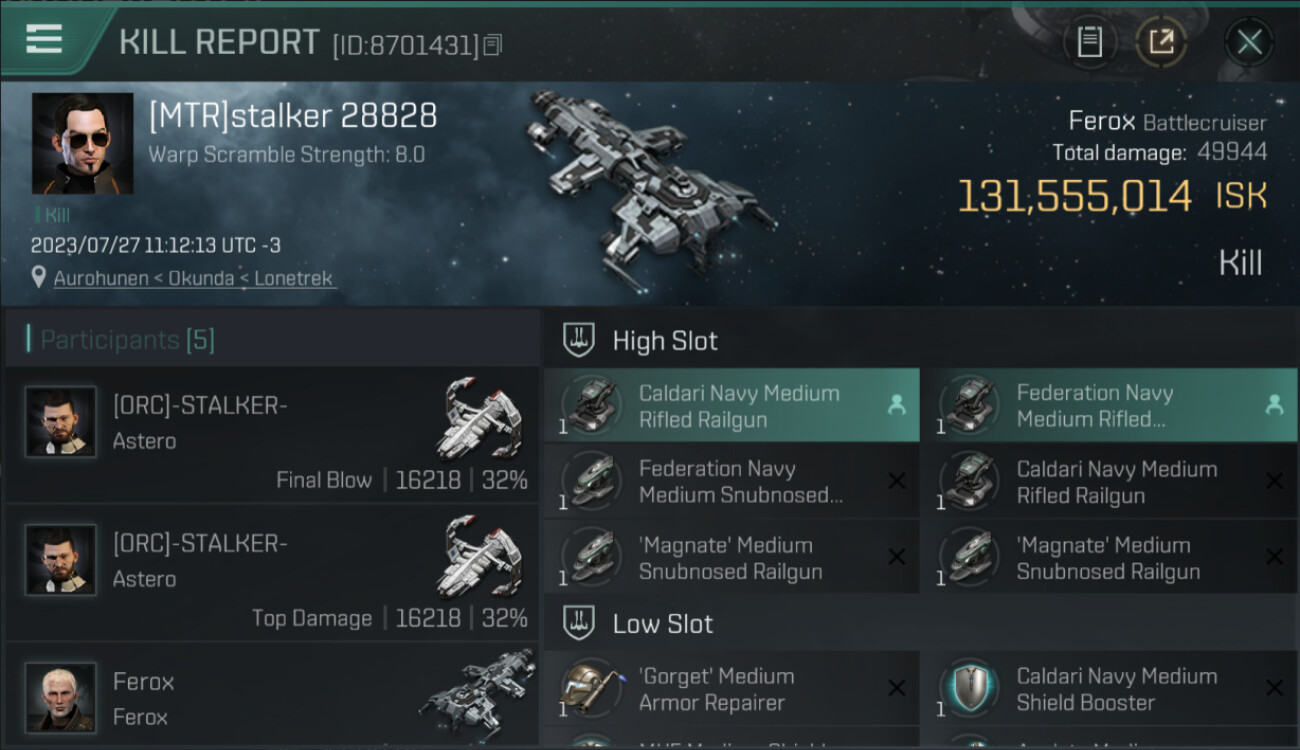The width and height of the screenshot is (1300, 750).
Task: Select the second 'Magnate' Medium Snubnosed Railgun
Action: (x=1108, y=558)
